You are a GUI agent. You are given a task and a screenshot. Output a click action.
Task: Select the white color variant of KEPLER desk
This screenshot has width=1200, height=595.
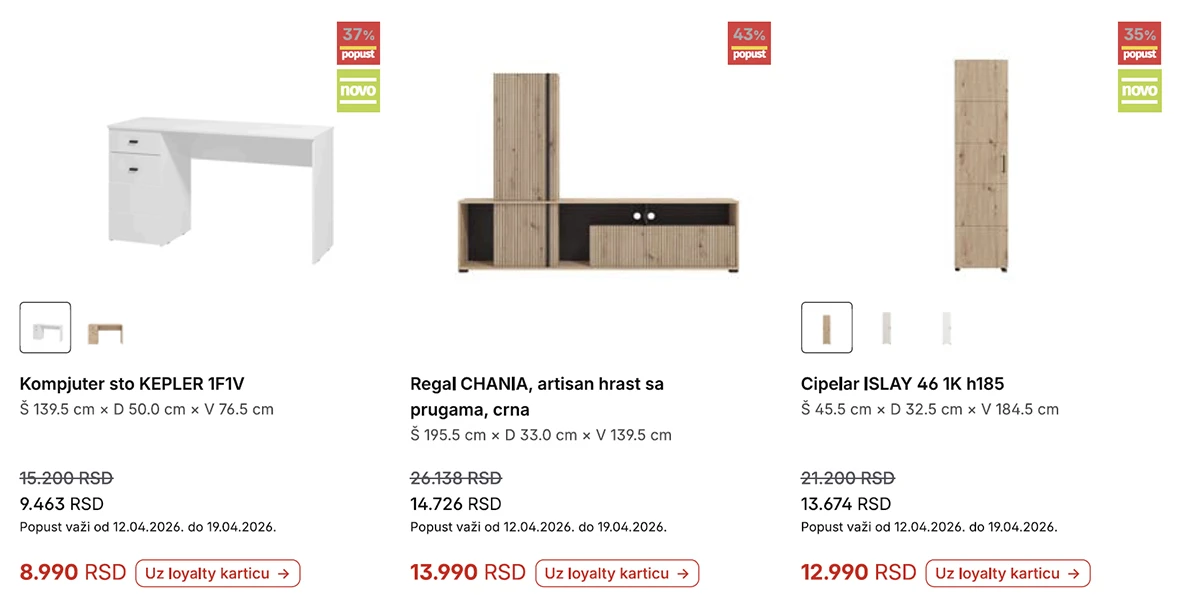click(45, 327)
